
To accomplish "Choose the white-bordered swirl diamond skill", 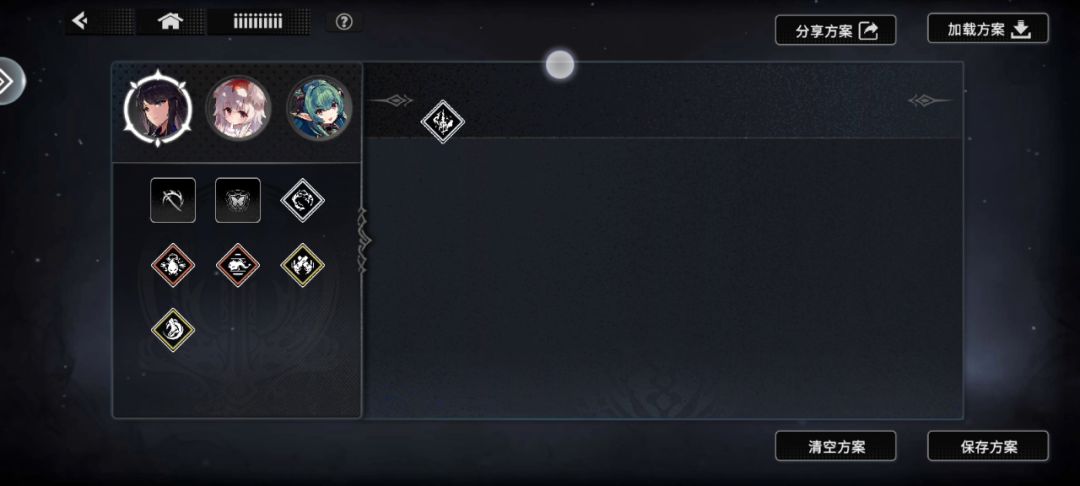I will point(302,200).
